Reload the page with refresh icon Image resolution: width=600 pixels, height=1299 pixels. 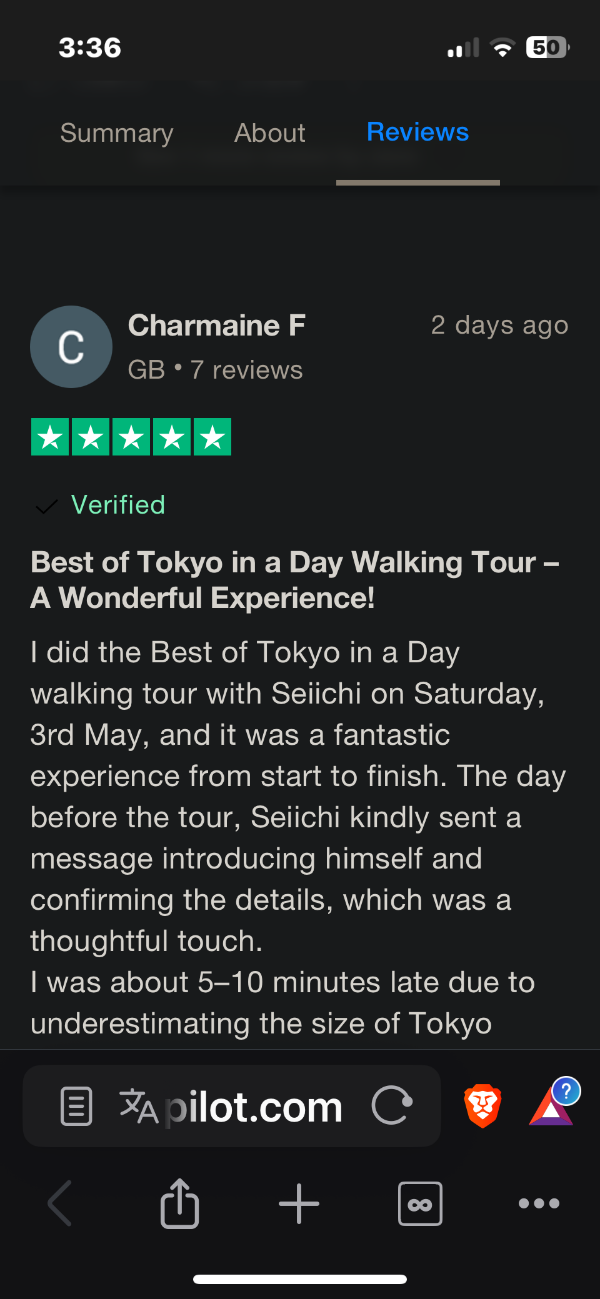[391, 1106]
